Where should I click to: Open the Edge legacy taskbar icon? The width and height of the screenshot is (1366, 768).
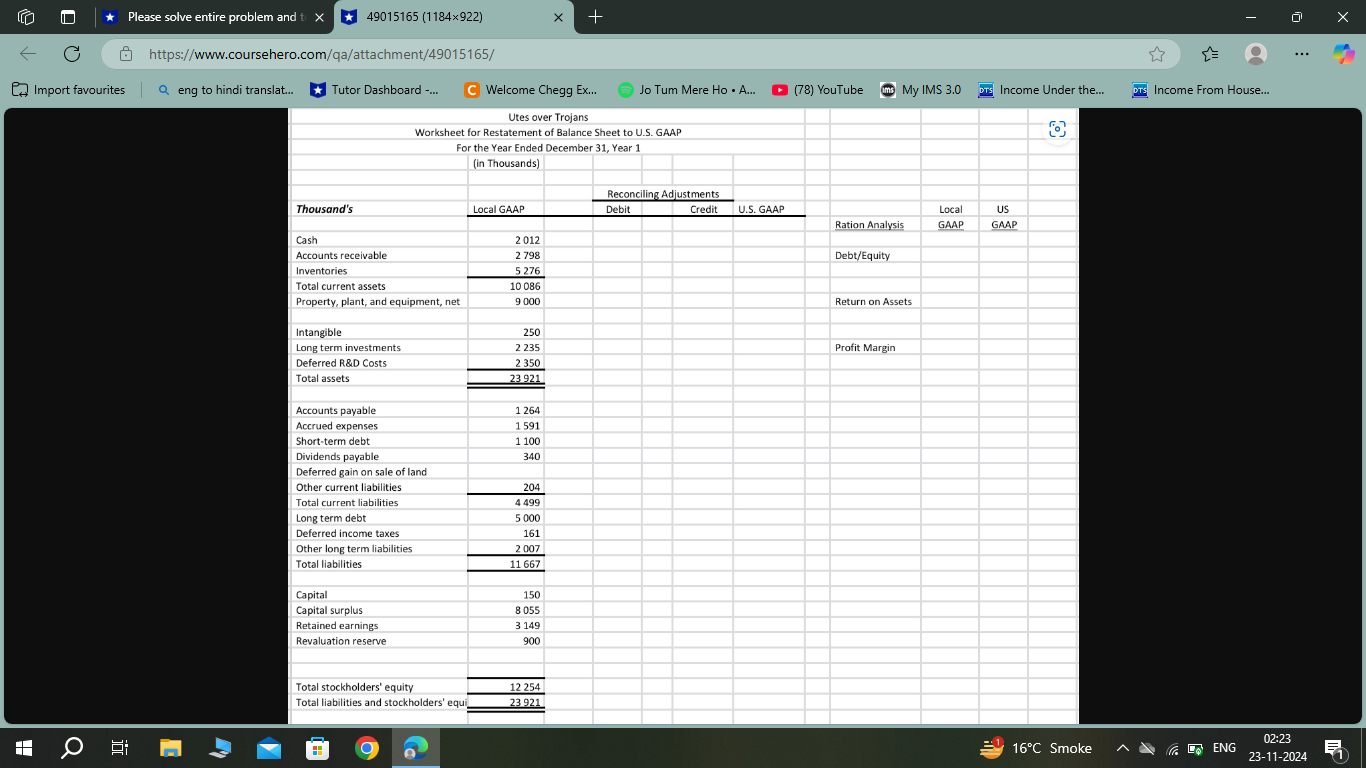click(218, 747)
